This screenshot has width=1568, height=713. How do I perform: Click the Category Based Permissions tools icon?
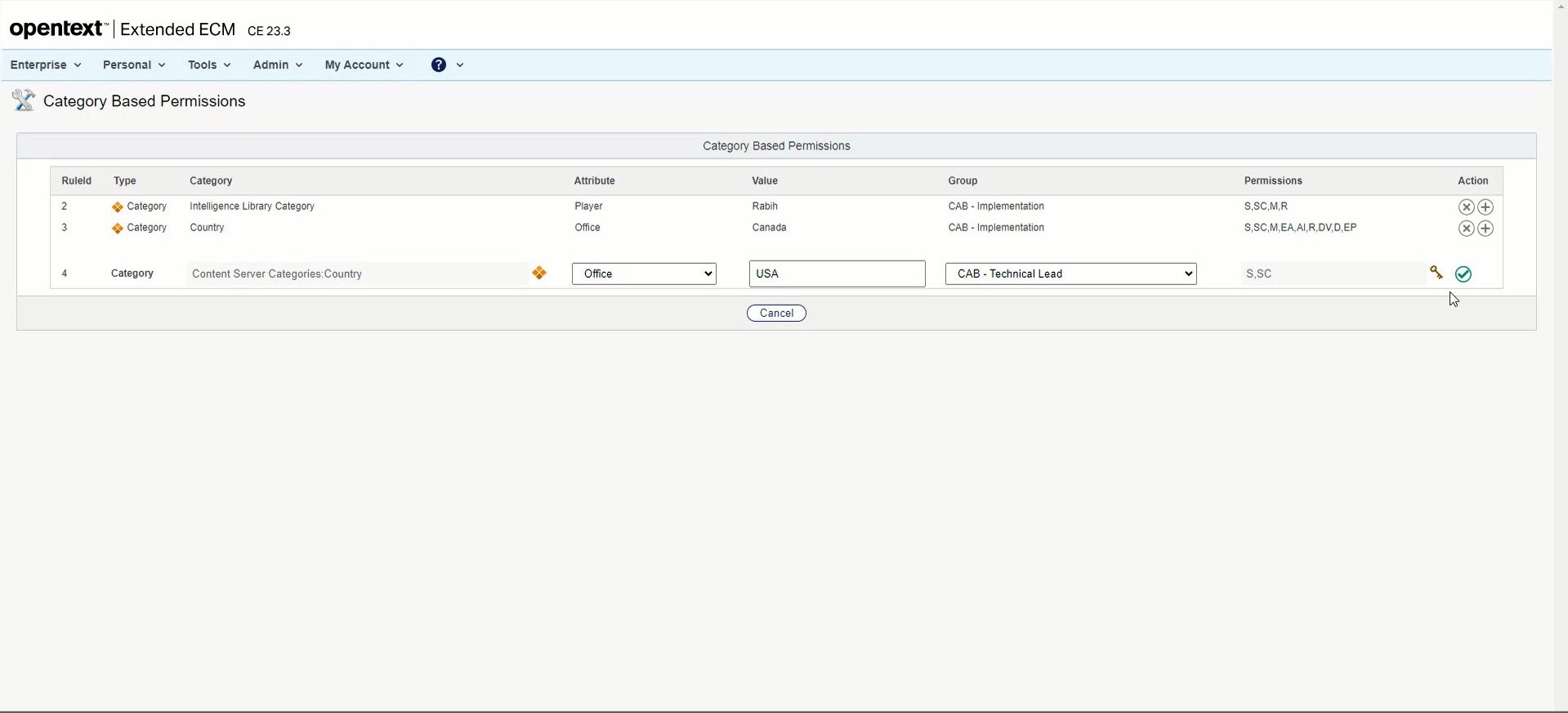point(23,100)
